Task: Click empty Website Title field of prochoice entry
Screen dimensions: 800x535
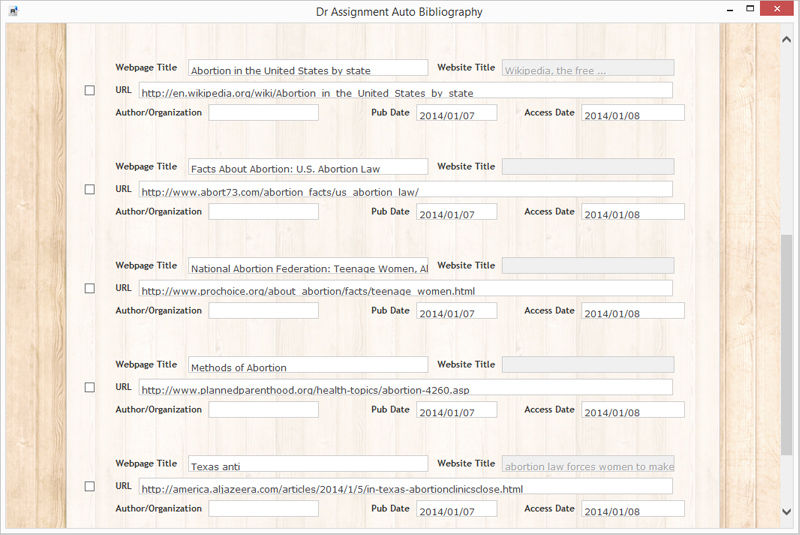Action: (588, 266)
